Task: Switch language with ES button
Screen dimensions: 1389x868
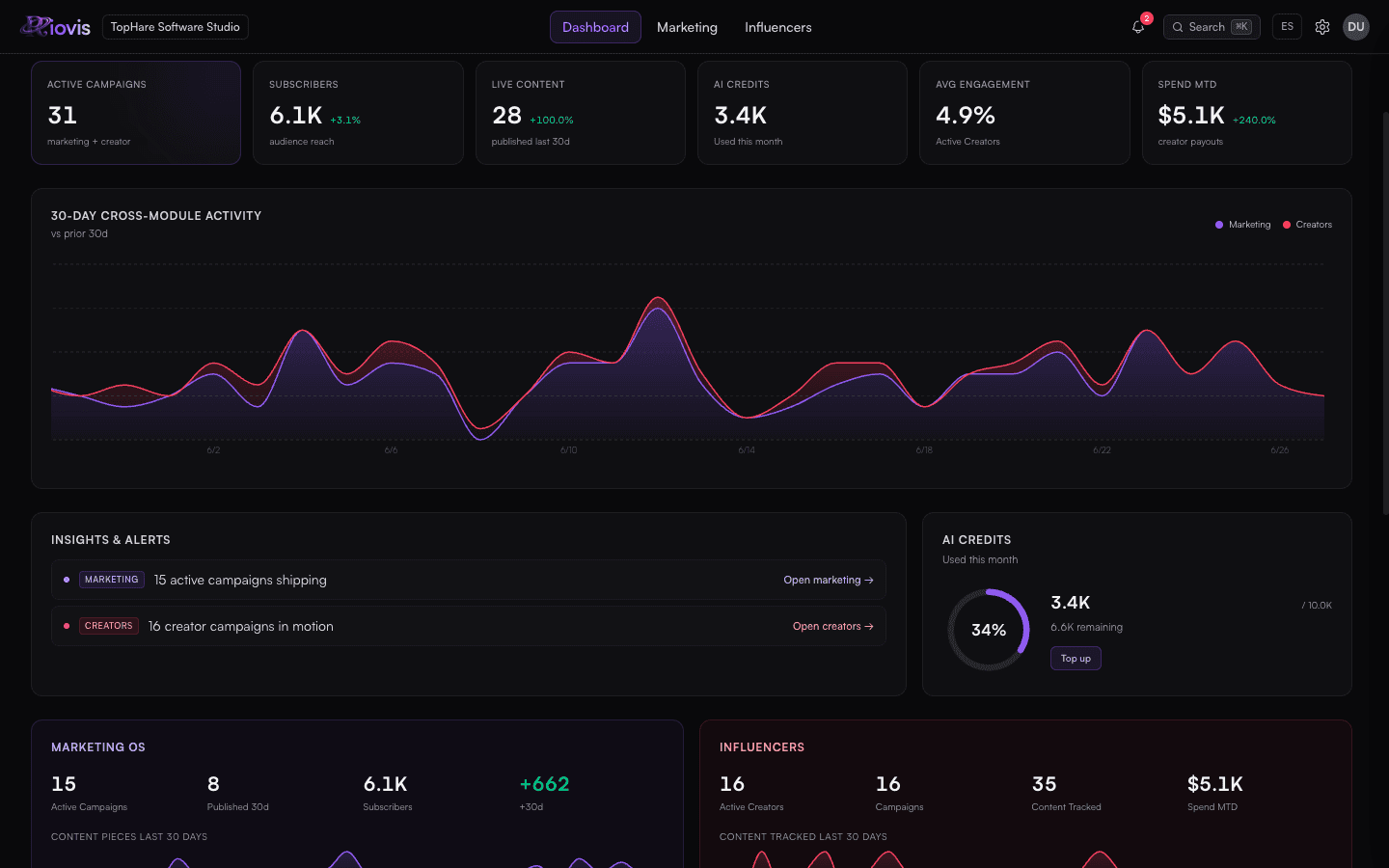Action: 1287,27
